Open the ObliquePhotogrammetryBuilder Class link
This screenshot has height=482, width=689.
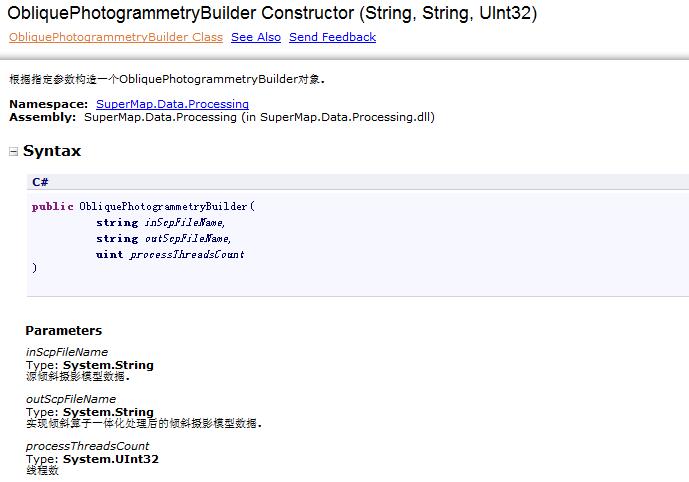coord(116,37)
